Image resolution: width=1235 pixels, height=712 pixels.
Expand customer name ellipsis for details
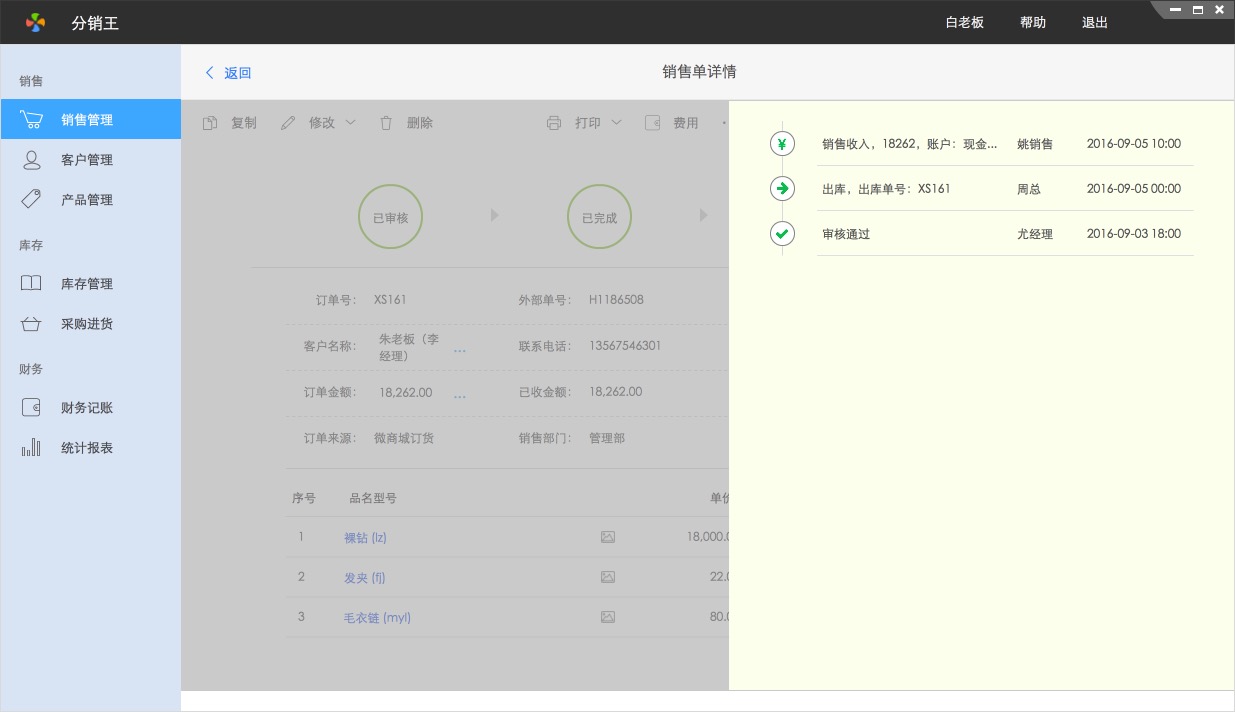459,351
